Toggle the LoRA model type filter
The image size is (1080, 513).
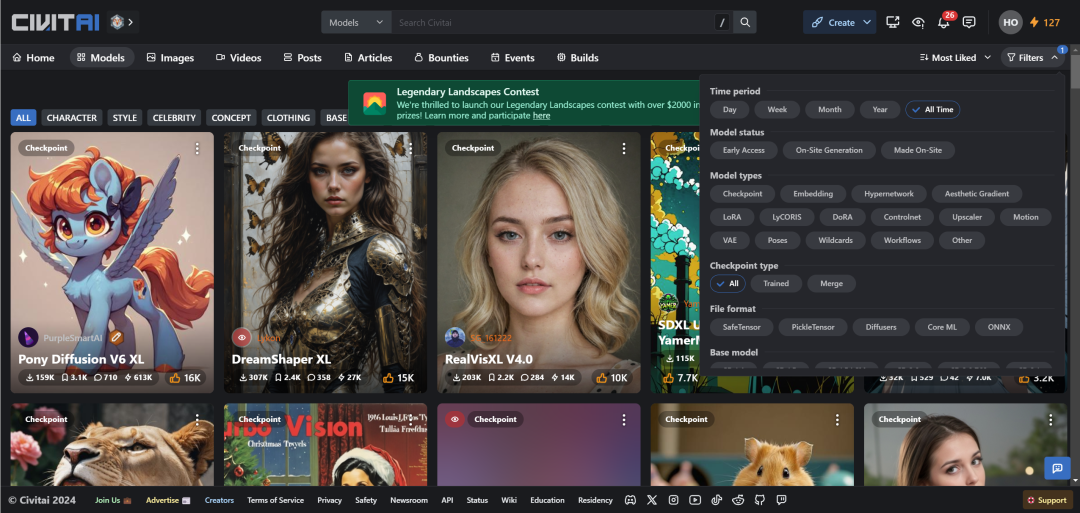coord(732,218)
